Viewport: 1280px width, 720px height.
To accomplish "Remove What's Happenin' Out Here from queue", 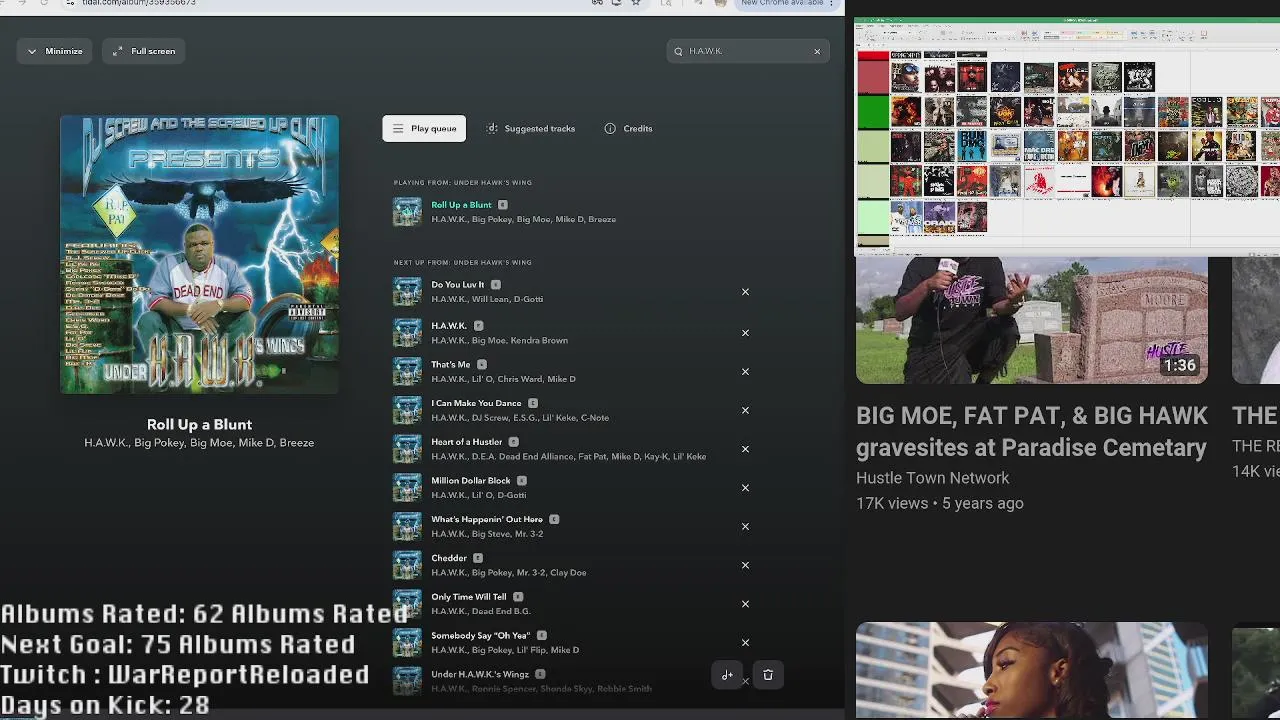I will tap(745, 526).
